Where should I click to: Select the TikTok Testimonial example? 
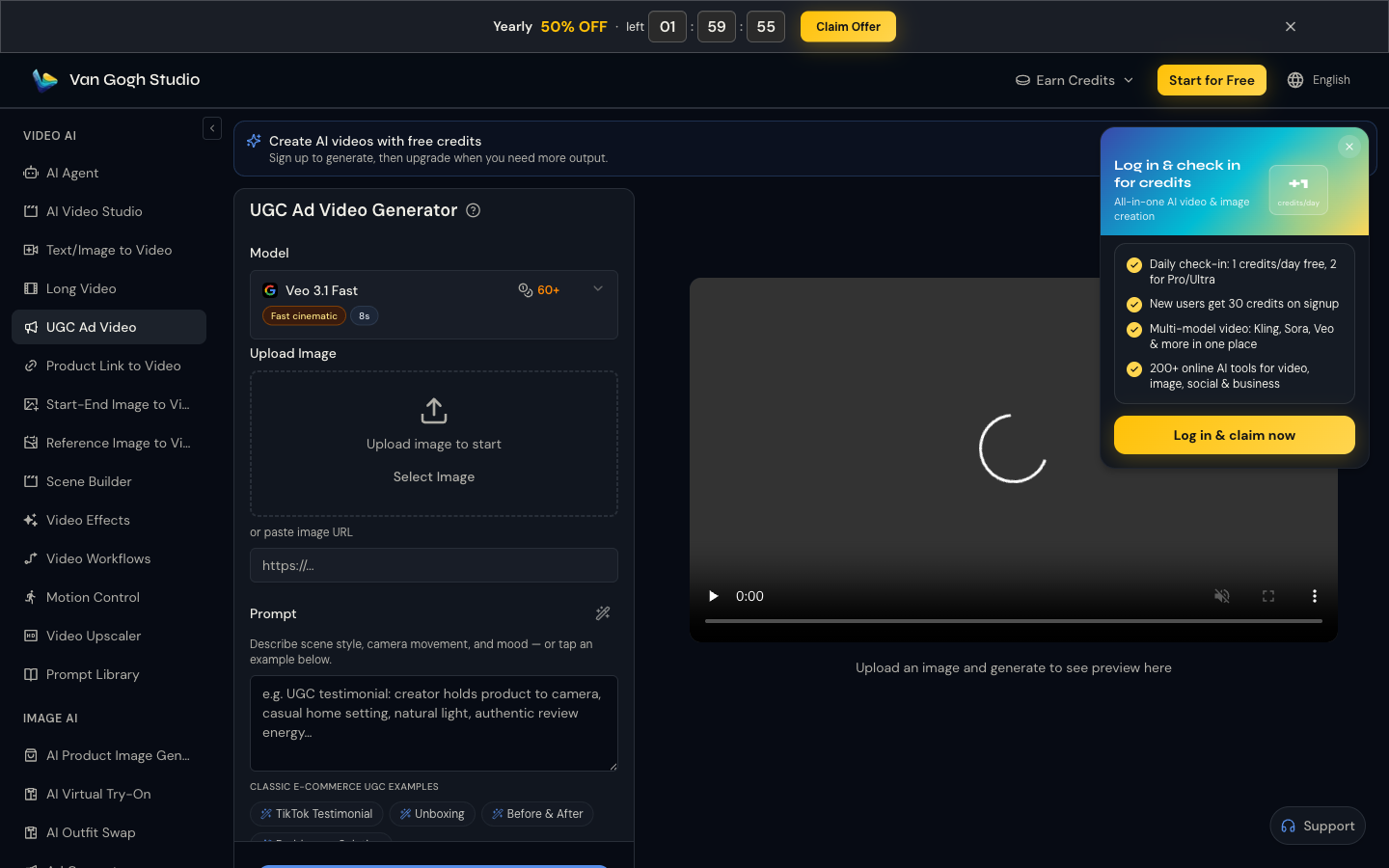pyautogui.click(x=316, y=814)
